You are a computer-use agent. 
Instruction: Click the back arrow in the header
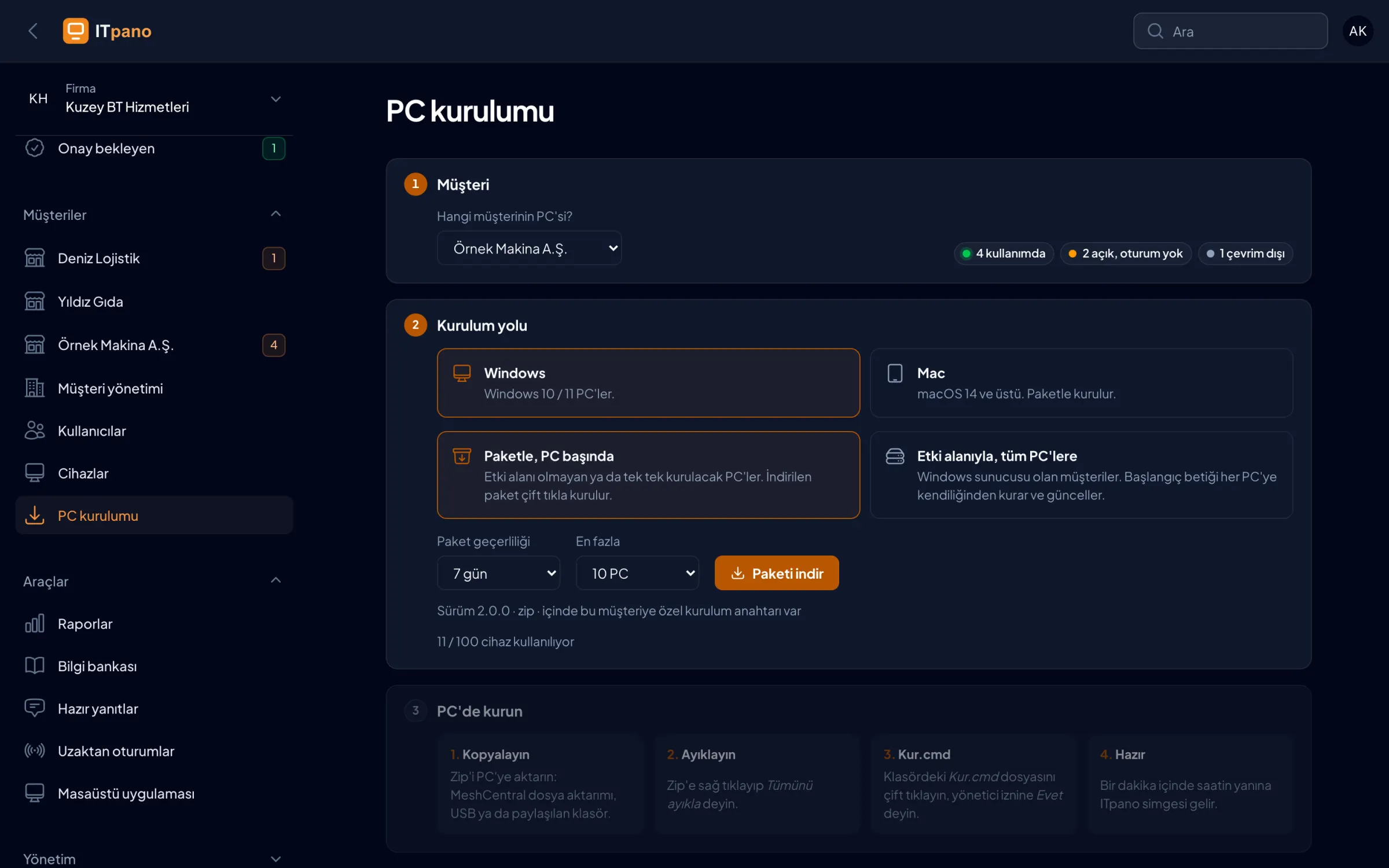coord(33,31)
